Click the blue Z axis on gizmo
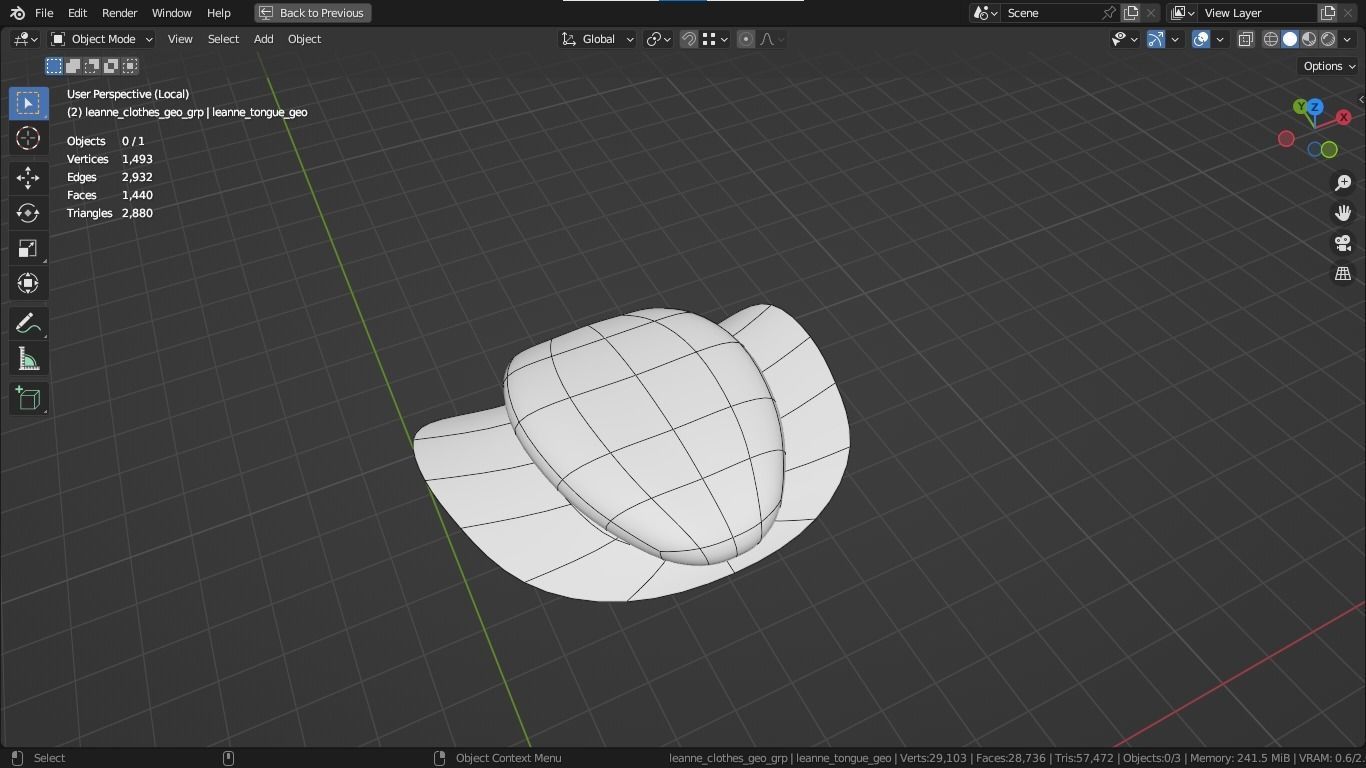Screen dimensions: 1366x768 (1314, 106)
